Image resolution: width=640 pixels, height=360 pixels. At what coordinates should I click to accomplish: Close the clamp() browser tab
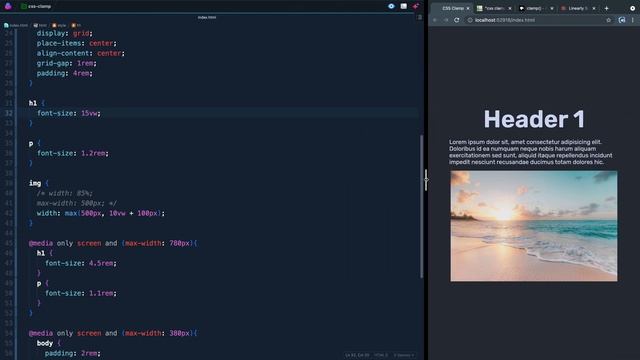552,8
